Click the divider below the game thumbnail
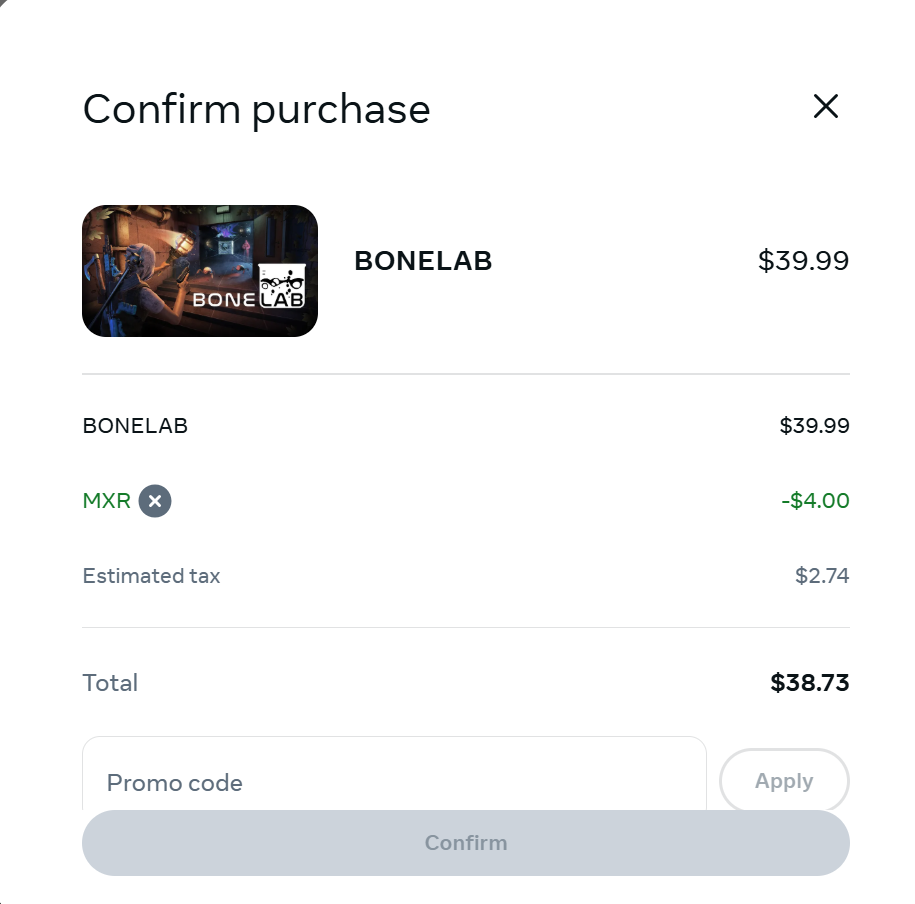The height and width of the screenshot is (904, 915). 466,374
